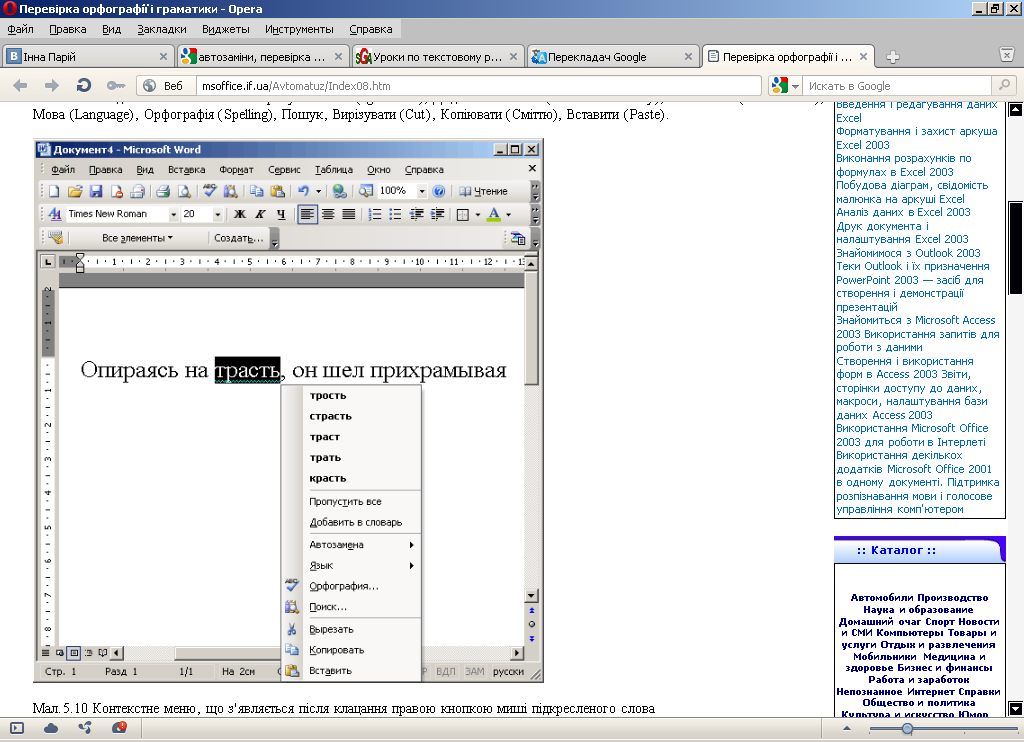Expand the Язык submenu
The image size is (1024, 742).
(x=353, y=566)
